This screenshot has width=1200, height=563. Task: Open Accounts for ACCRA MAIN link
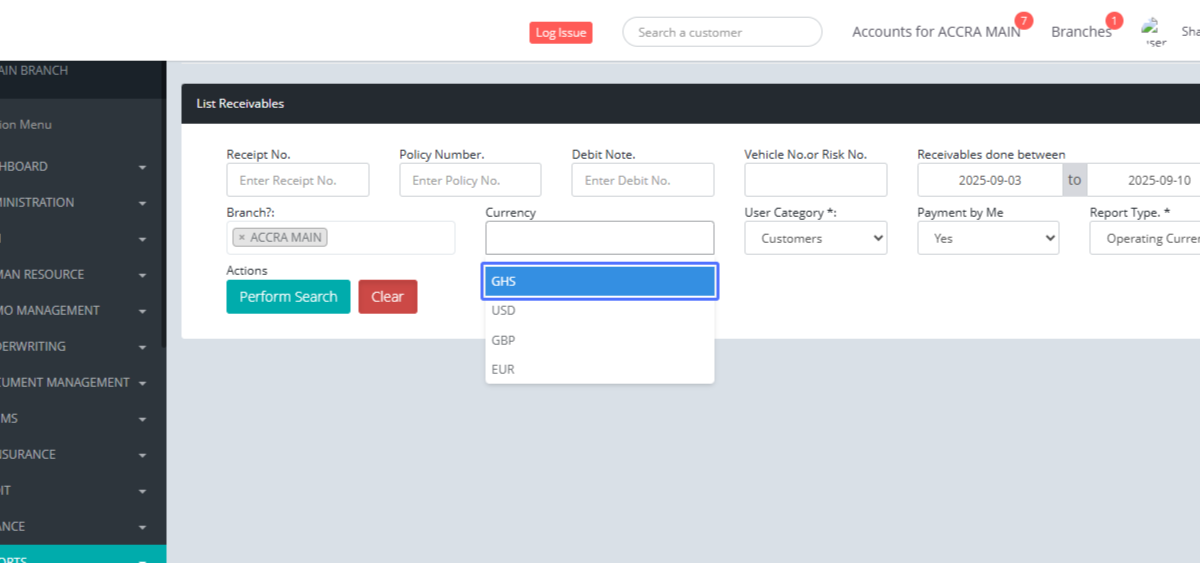pyautogui.click(x=935, y=32)
